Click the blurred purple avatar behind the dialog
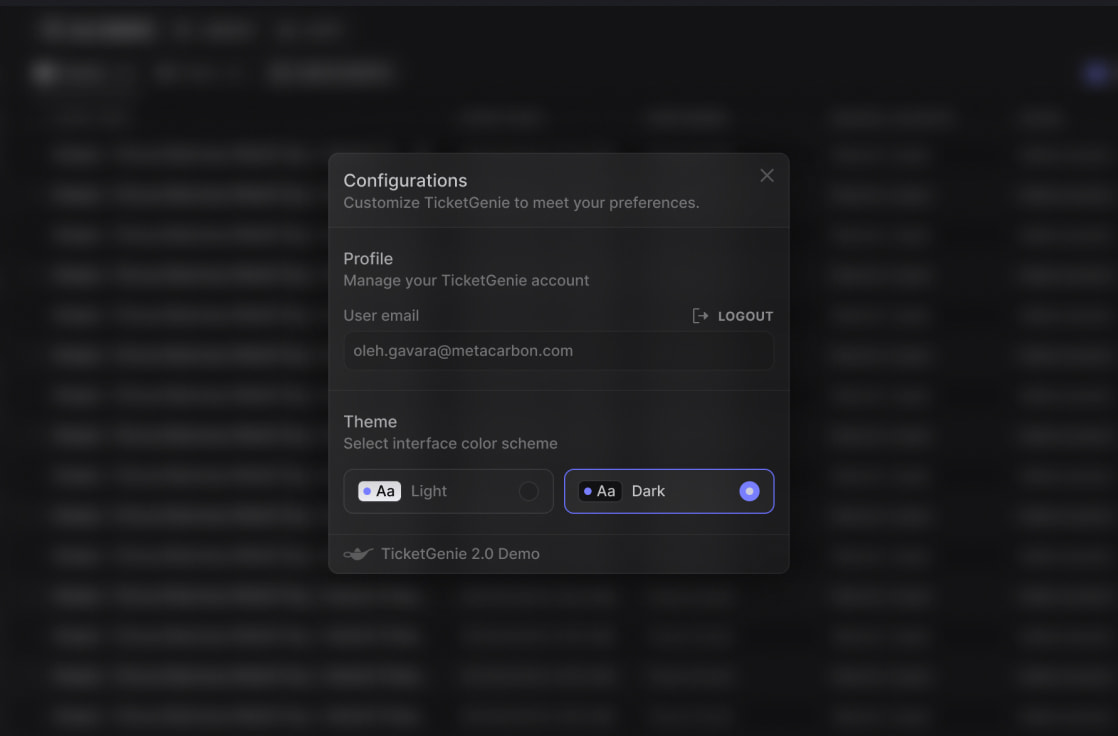This screenshot has width=1118, height=736. click(x=1097, y=73)
